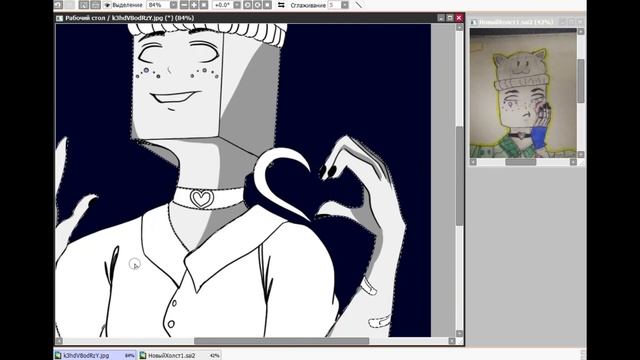Click the undo arrow icon in the toolbar
The height and width of the screenshot is (360, 640).
pos(58,5)
